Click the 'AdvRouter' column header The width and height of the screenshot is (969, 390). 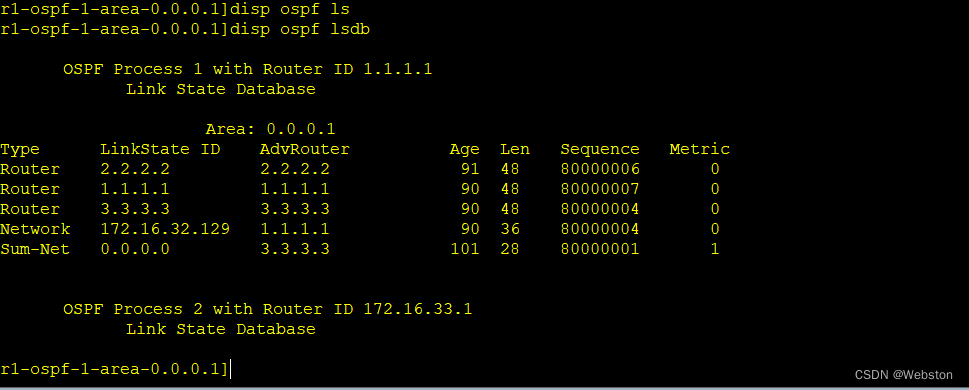[x=305, y=149]
